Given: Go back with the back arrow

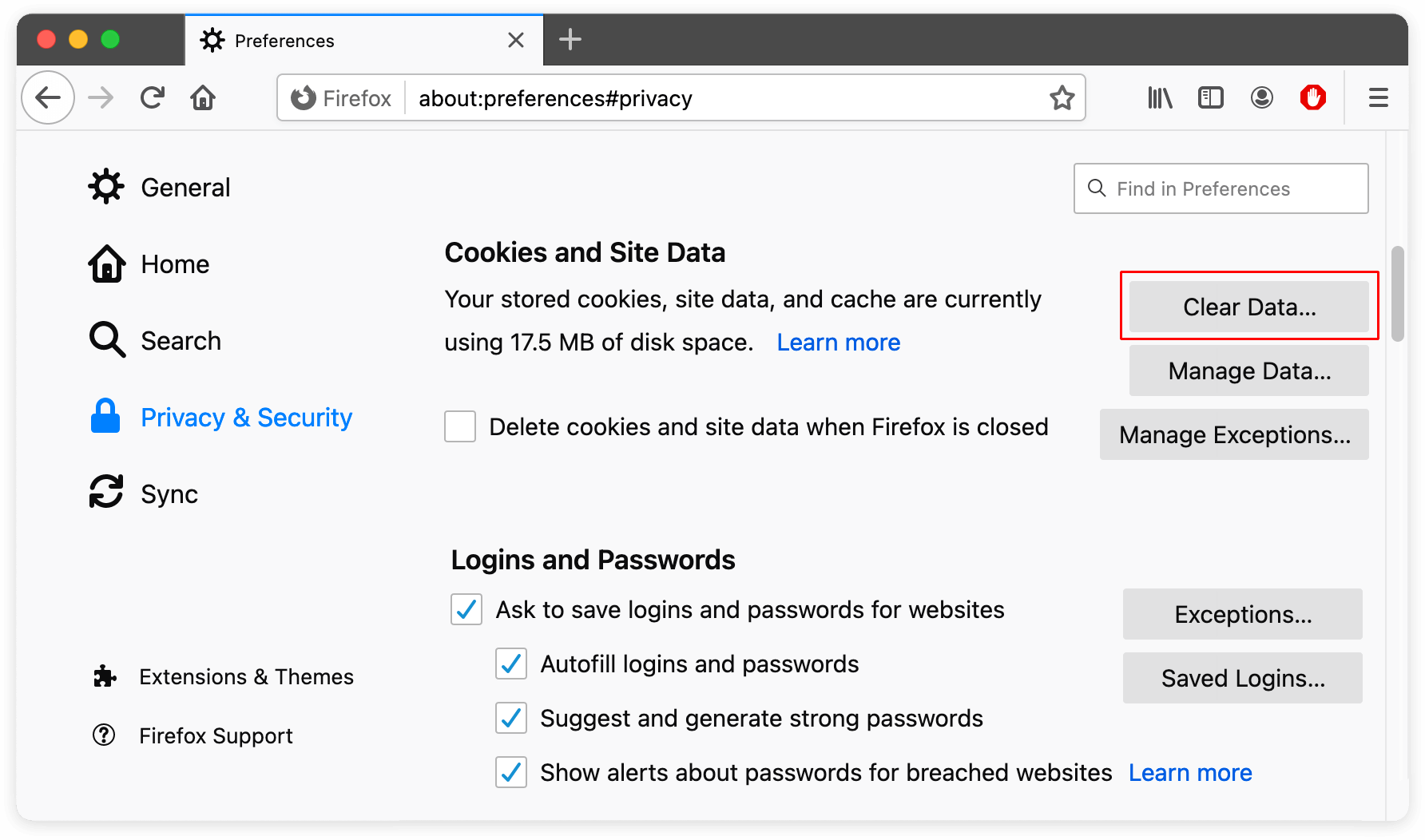Looking at the screenshot, I should pyautogui.click(x=48, y=98).
